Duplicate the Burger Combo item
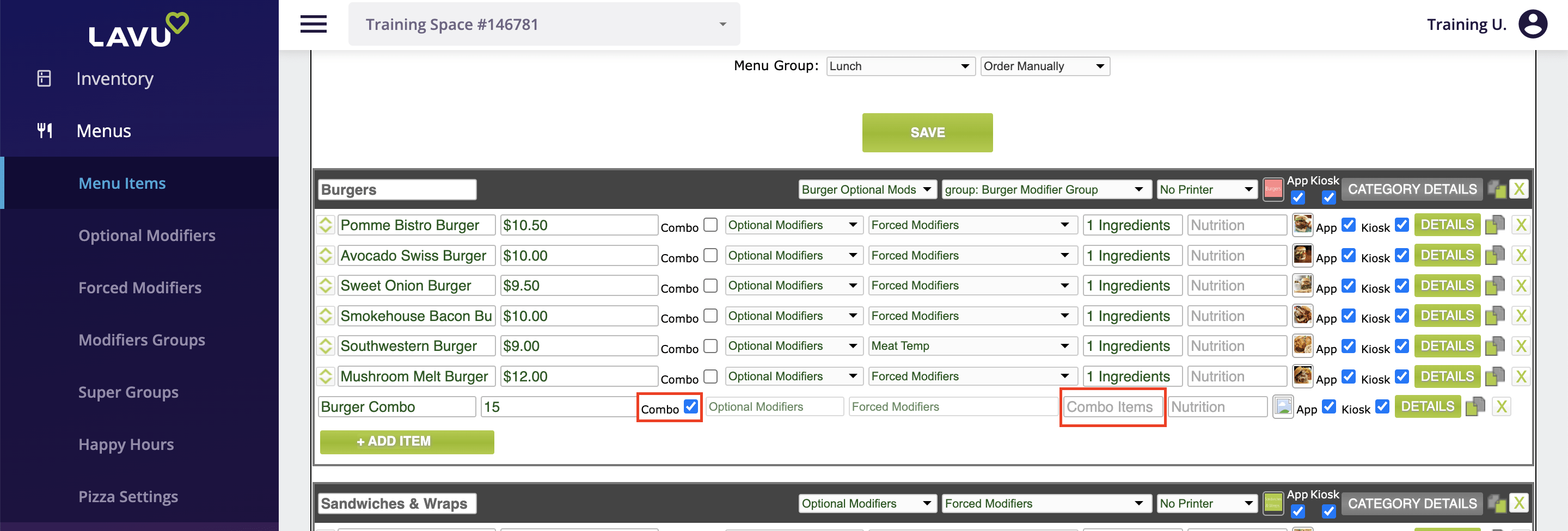Viewport: 1568px width, 531px height. pos(1475,406)
